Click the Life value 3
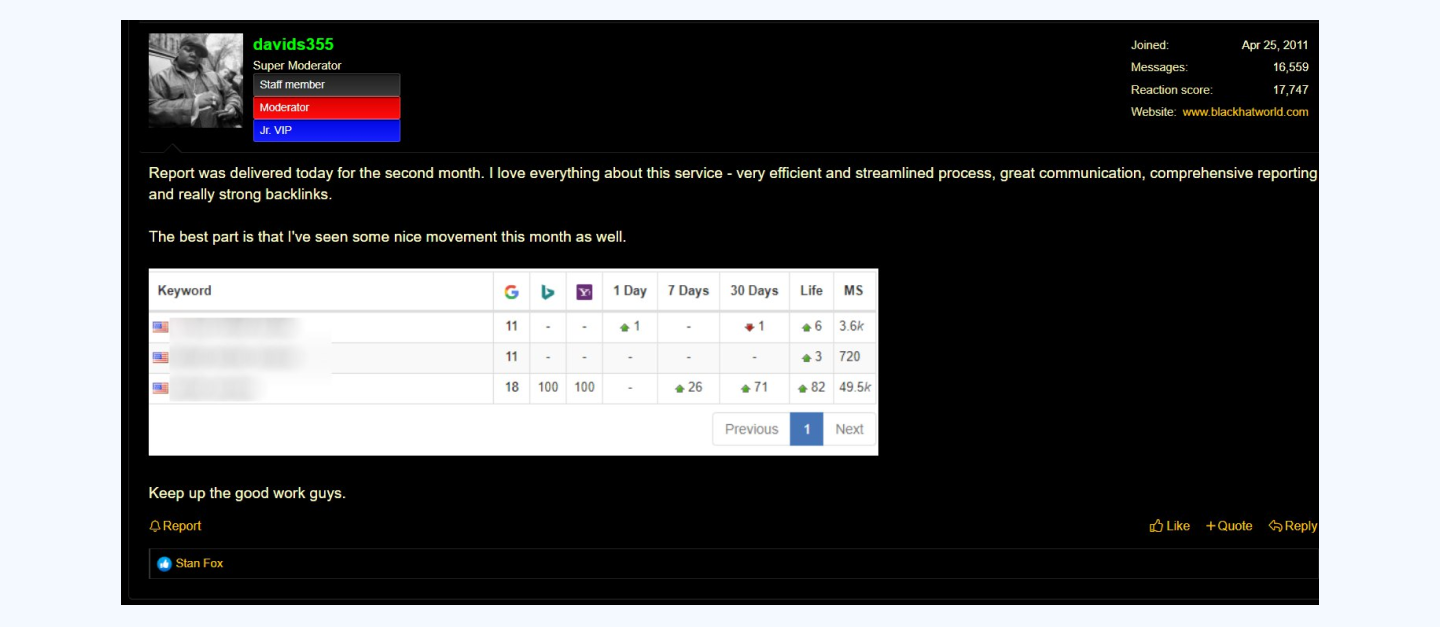1440x627 pixels. (812, 356)
